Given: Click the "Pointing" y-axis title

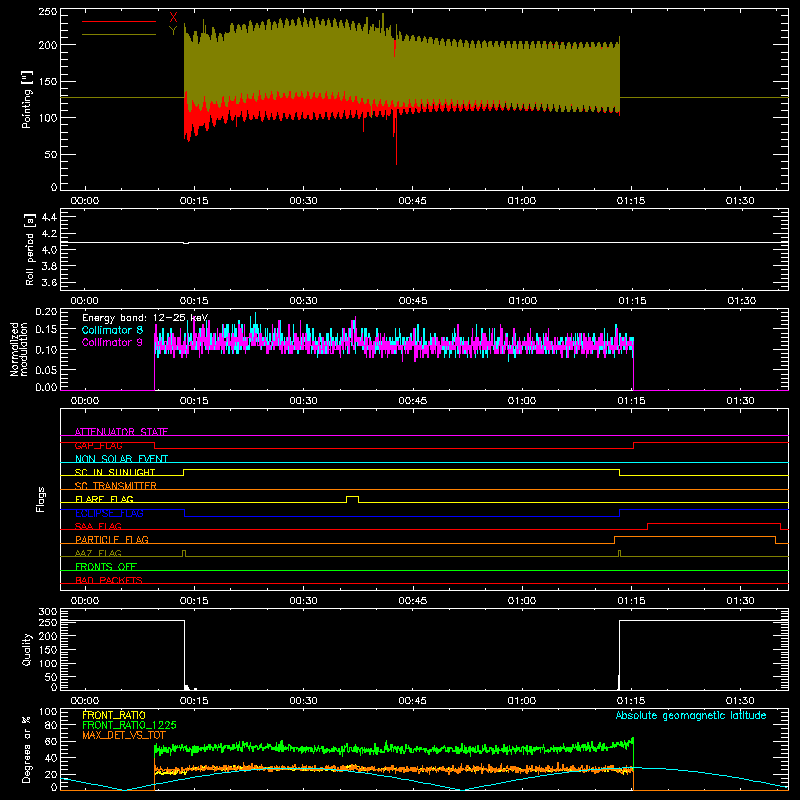Looking at the screenshot, I should 27,99.
